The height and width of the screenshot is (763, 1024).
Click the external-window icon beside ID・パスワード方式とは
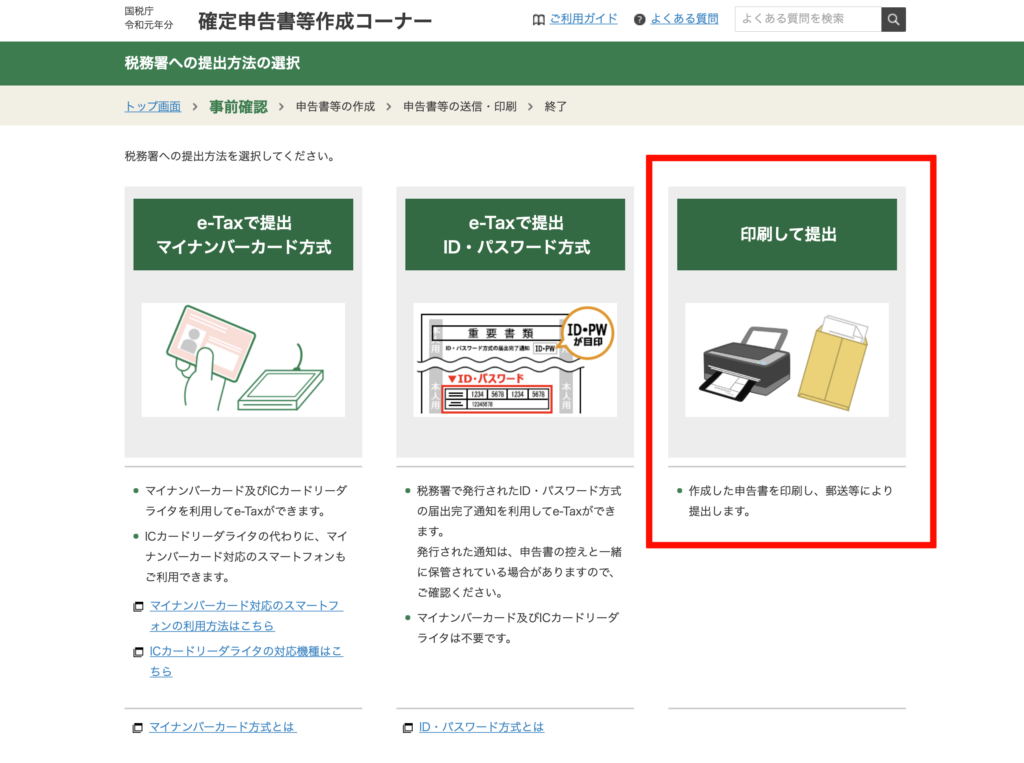tap(407, 728)
